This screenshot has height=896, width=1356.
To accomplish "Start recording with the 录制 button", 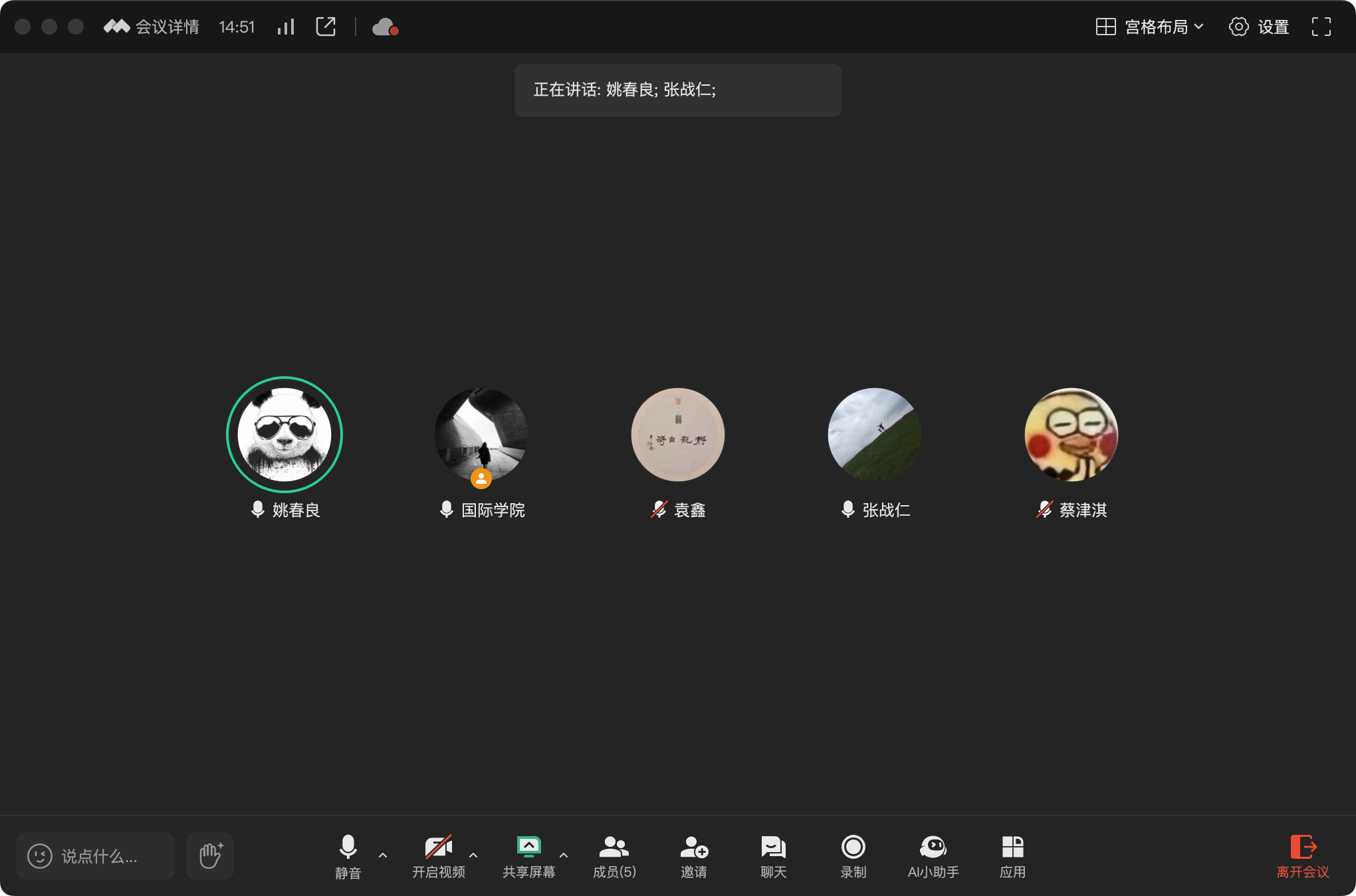I will pos(853,856).
